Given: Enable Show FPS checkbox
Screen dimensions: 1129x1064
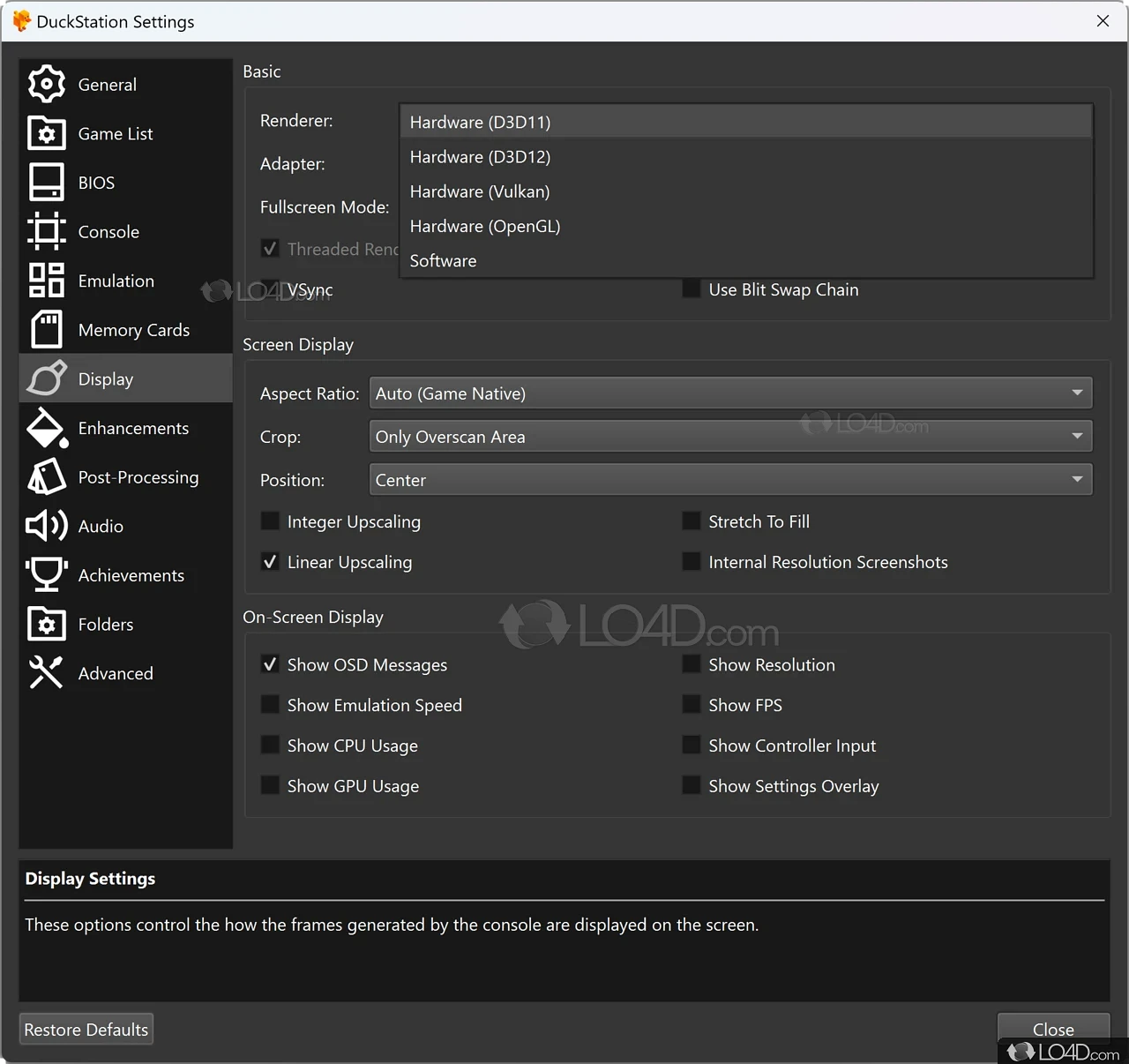Looking at the screenshot, I should point(692,705).
